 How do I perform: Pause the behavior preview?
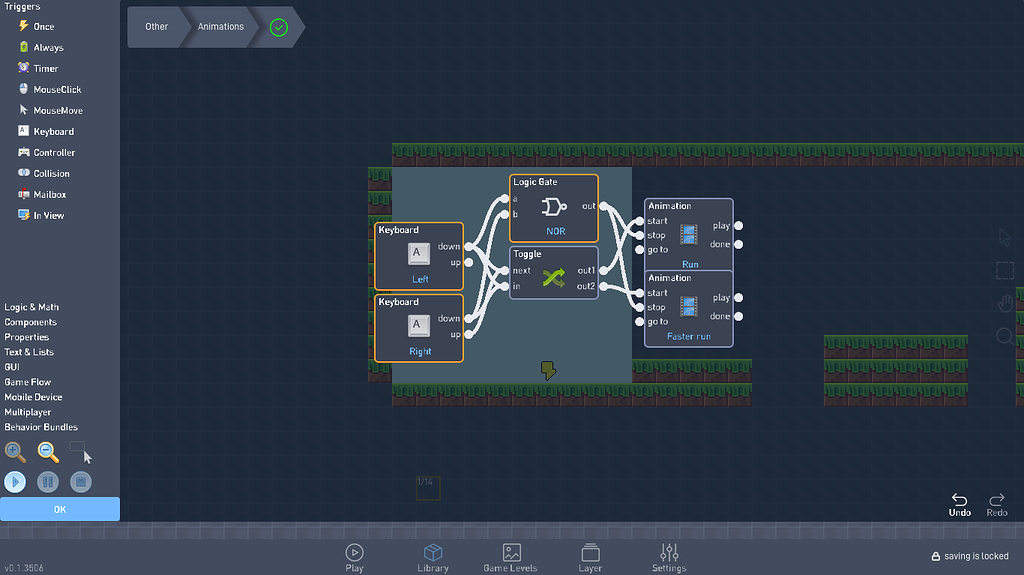point(48,482)
